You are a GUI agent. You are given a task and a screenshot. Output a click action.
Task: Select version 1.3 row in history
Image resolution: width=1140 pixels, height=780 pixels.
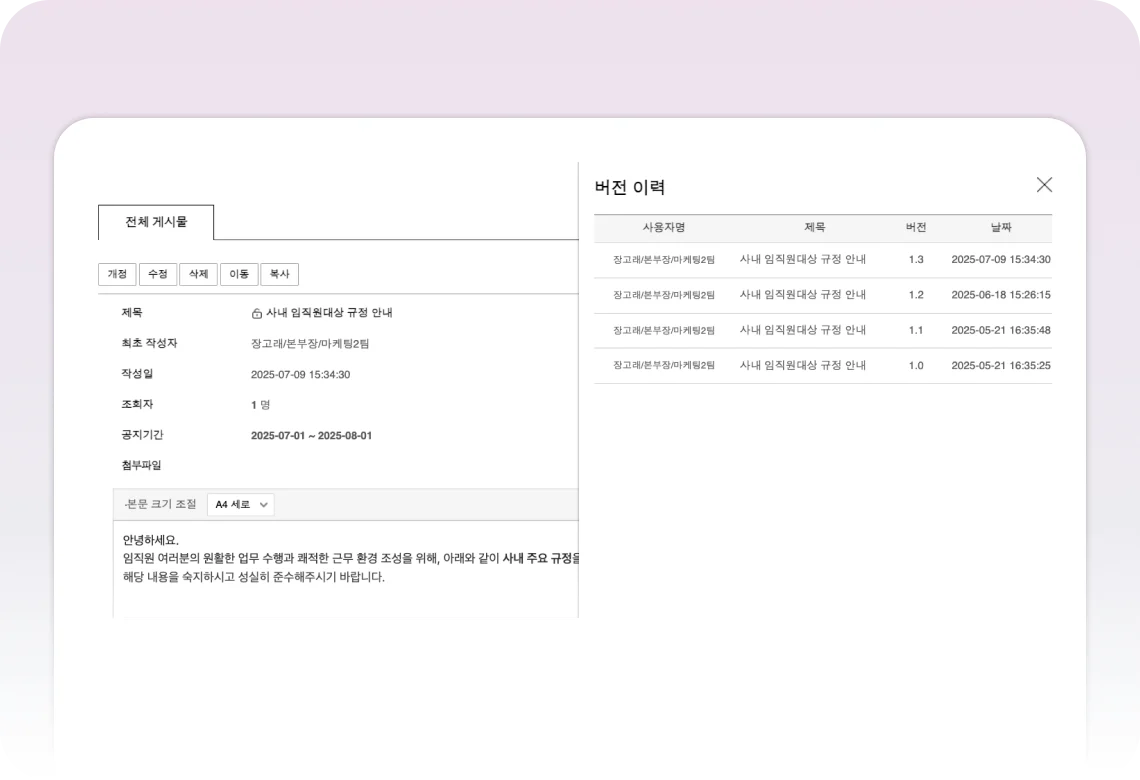(x=822, y=260)
